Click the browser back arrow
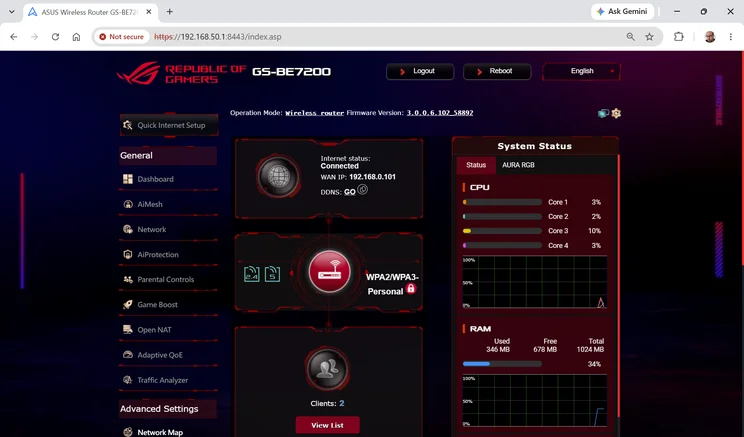This screenshot has height=437, width=744. click(14, 37)
